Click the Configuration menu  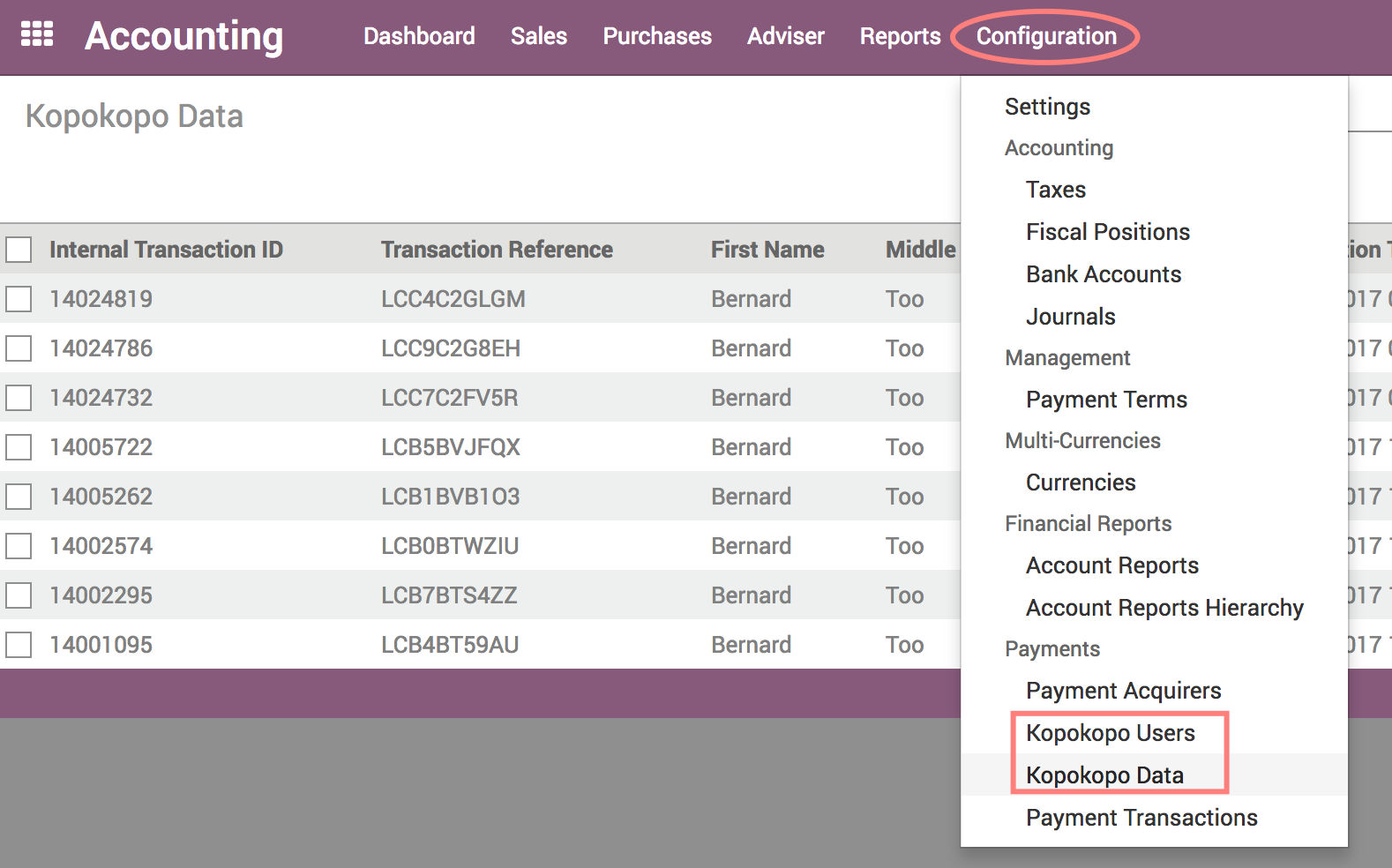[x=1046, y=36]
